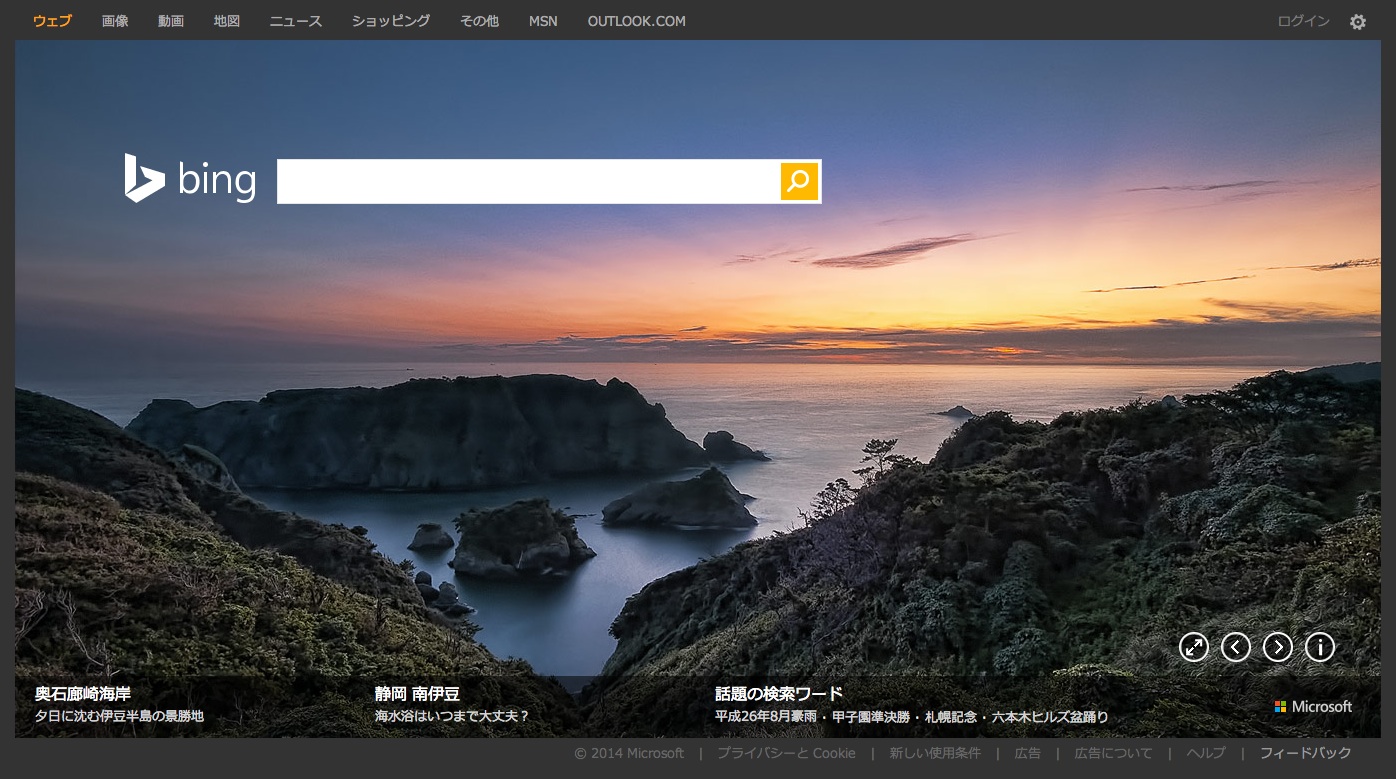Open the フィードバック link
This screenshot has width=1396, height=779.
[1305, 753]
